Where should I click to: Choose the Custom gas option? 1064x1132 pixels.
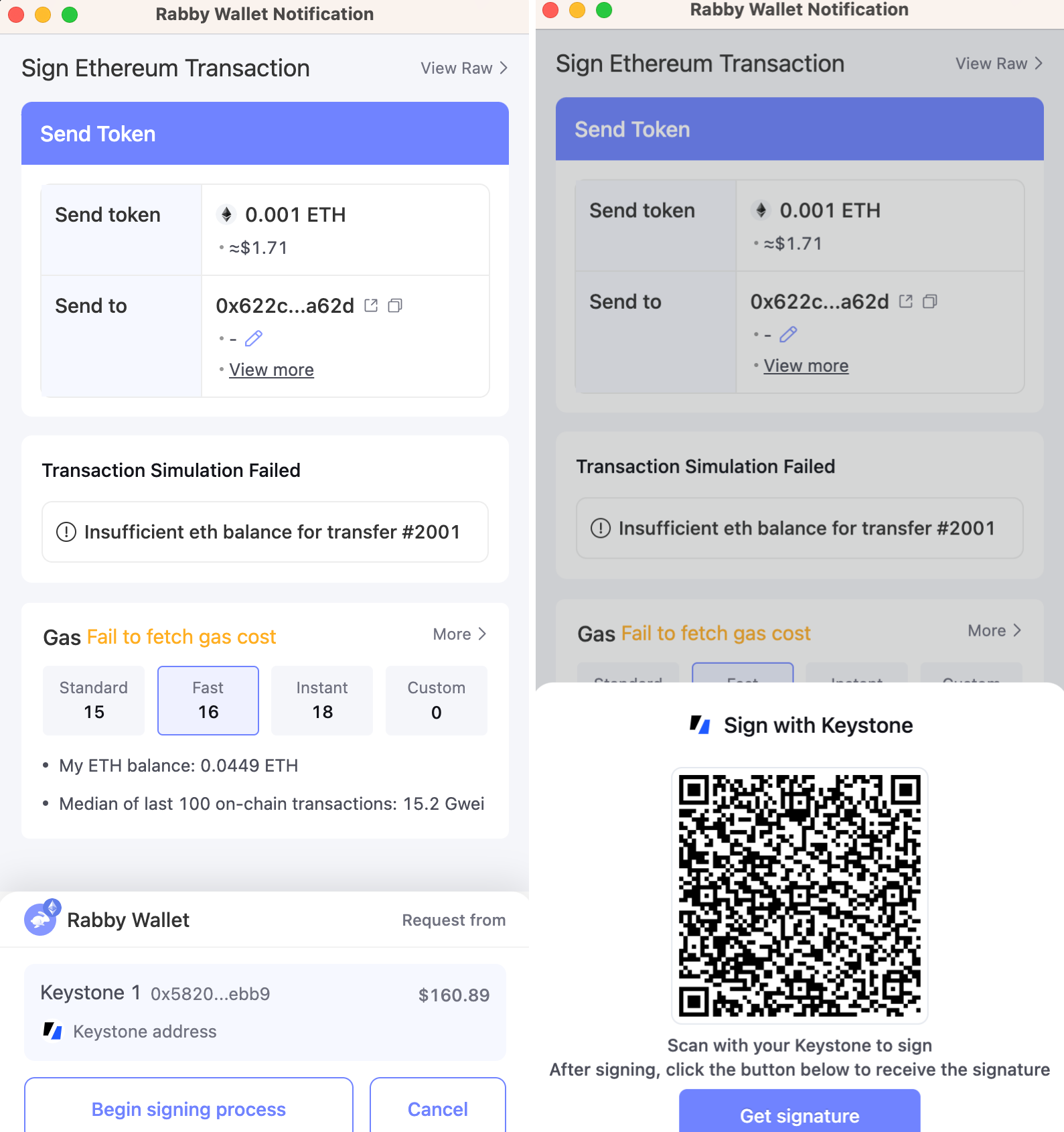pyautogui.click(x=437, y=700)
